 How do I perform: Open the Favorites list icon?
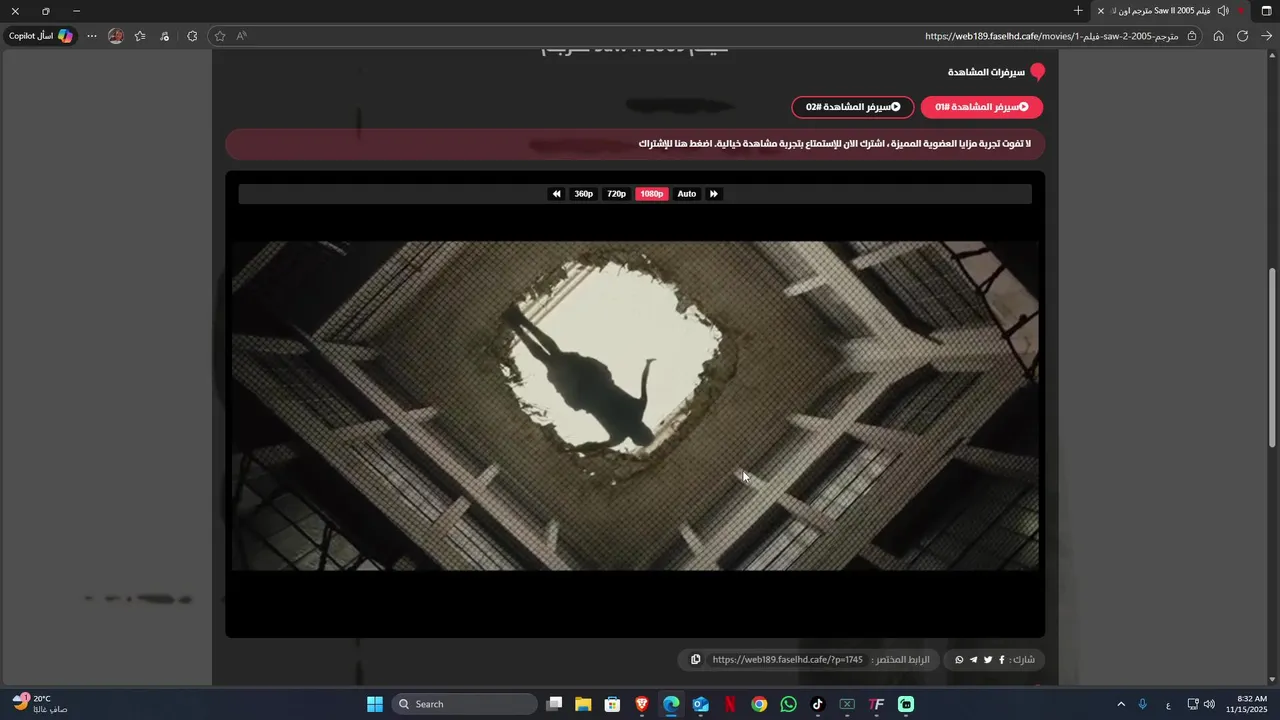point(140,36)
